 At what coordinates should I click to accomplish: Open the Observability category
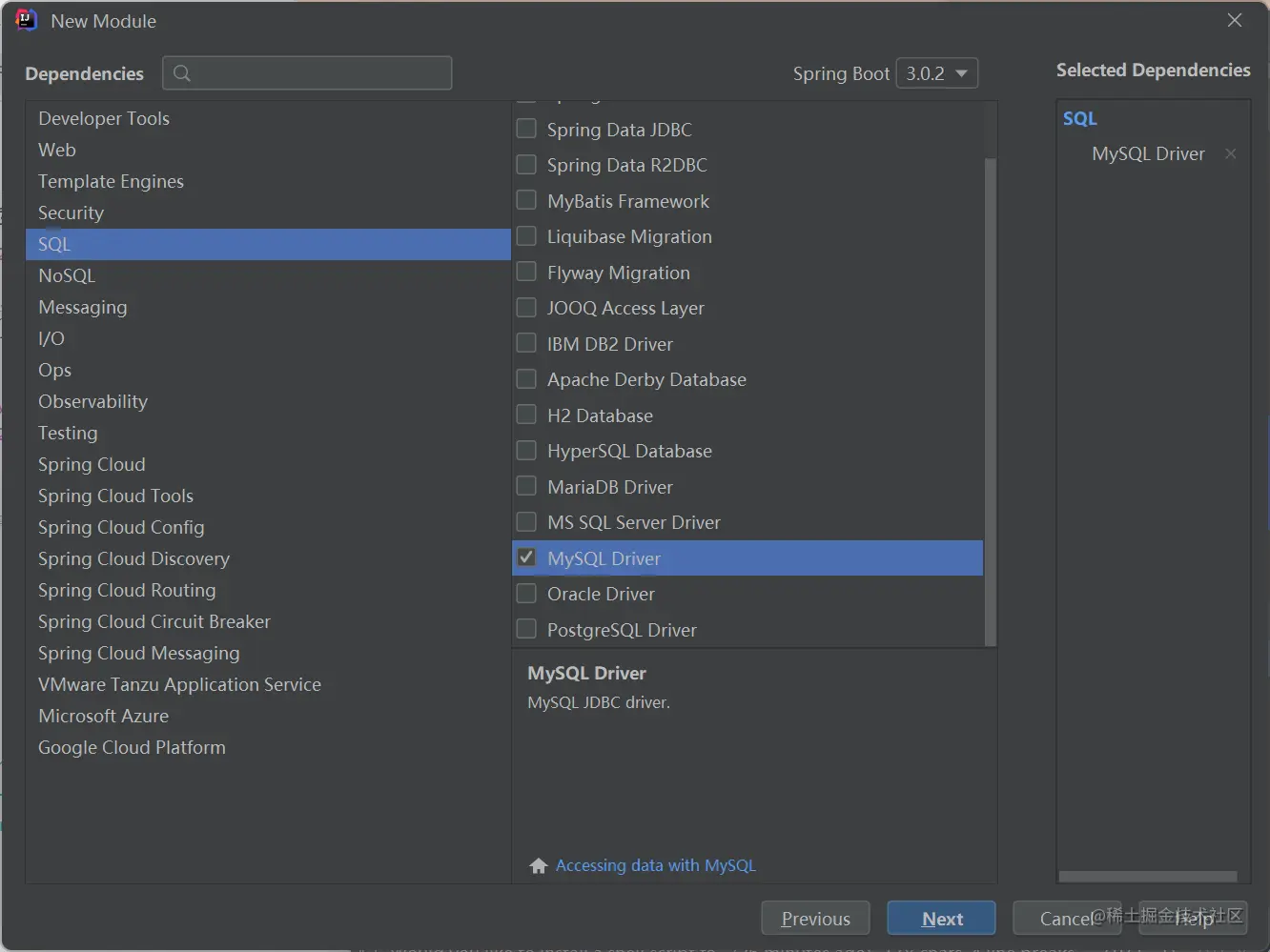(x=268, y=401)
